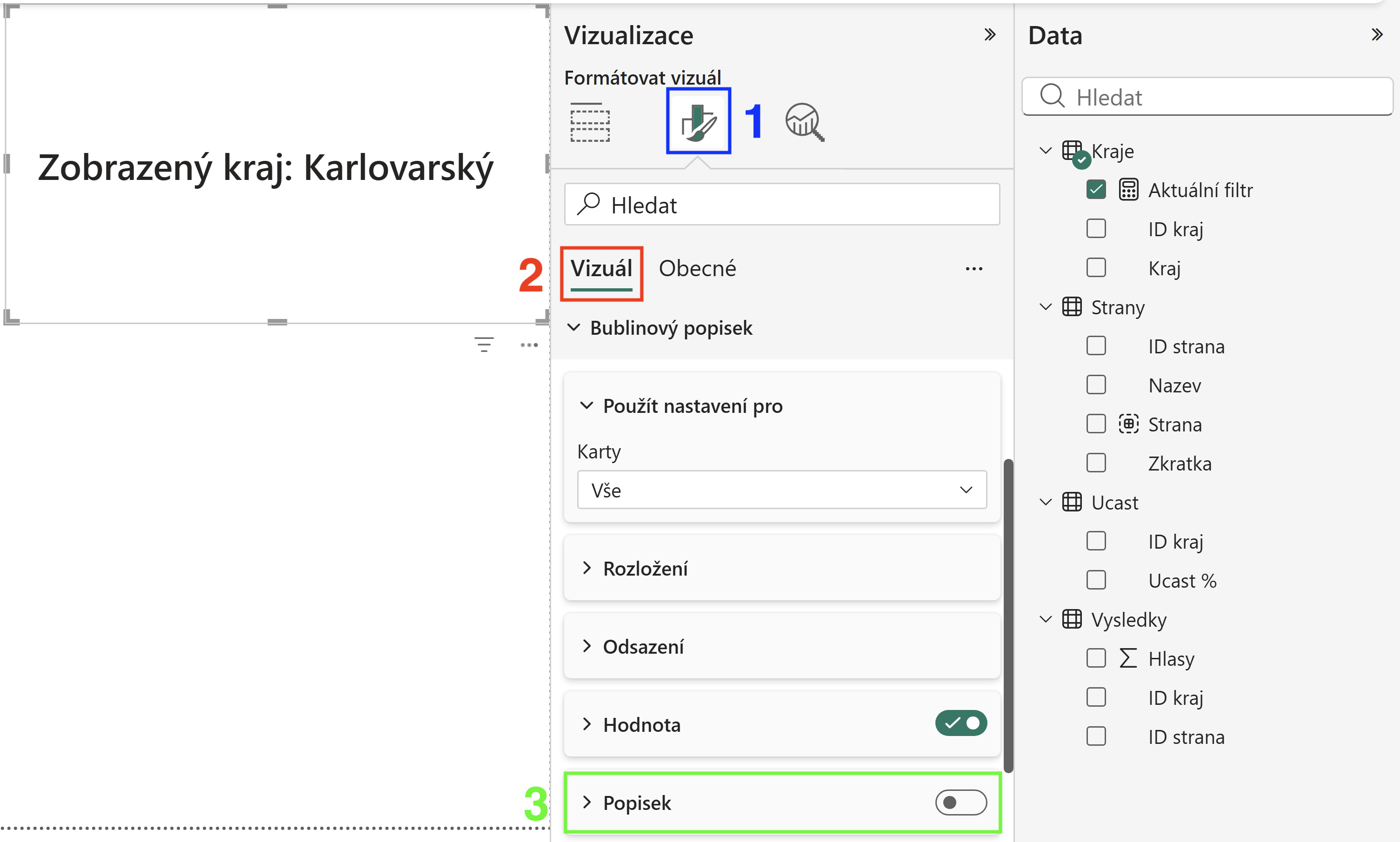This screenshot has height=842, width=1400.
Task: Click the Kraje table icon
Action: pyautogui.click(x=1073, y=151)
